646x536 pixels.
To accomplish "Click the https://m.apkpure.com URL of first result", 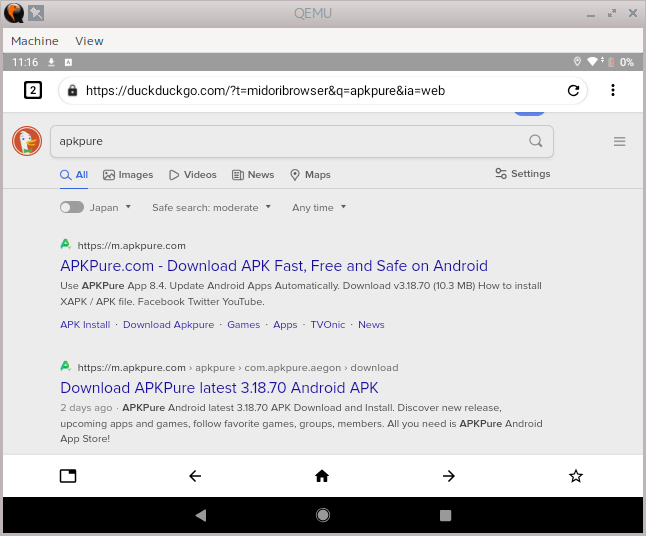I will (x=131, y=246).
